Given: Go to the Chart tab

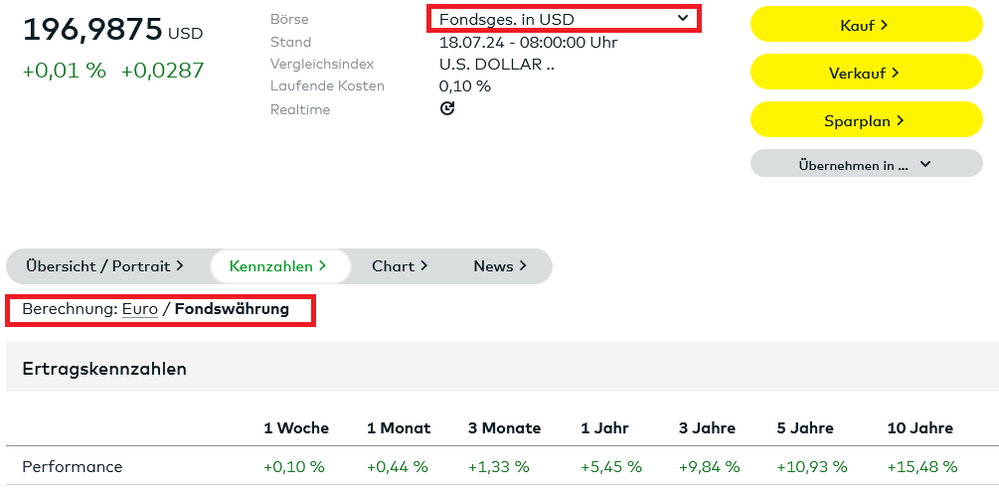Looking at the screenshot, I should (x=399, y=266).
